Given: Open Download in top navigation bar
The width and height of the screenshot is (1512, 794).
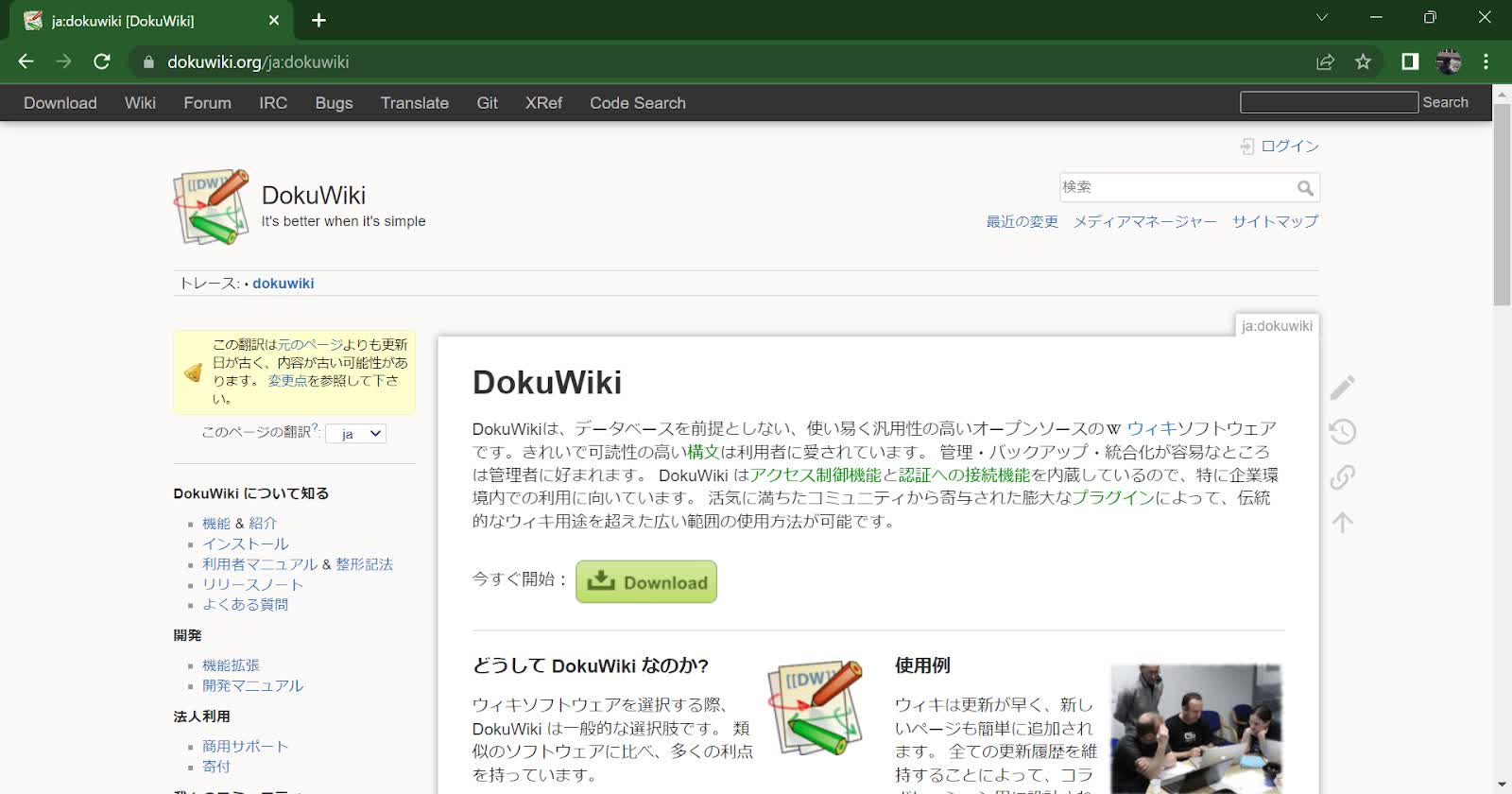Looking at the screenshot, I should (60, 103).
